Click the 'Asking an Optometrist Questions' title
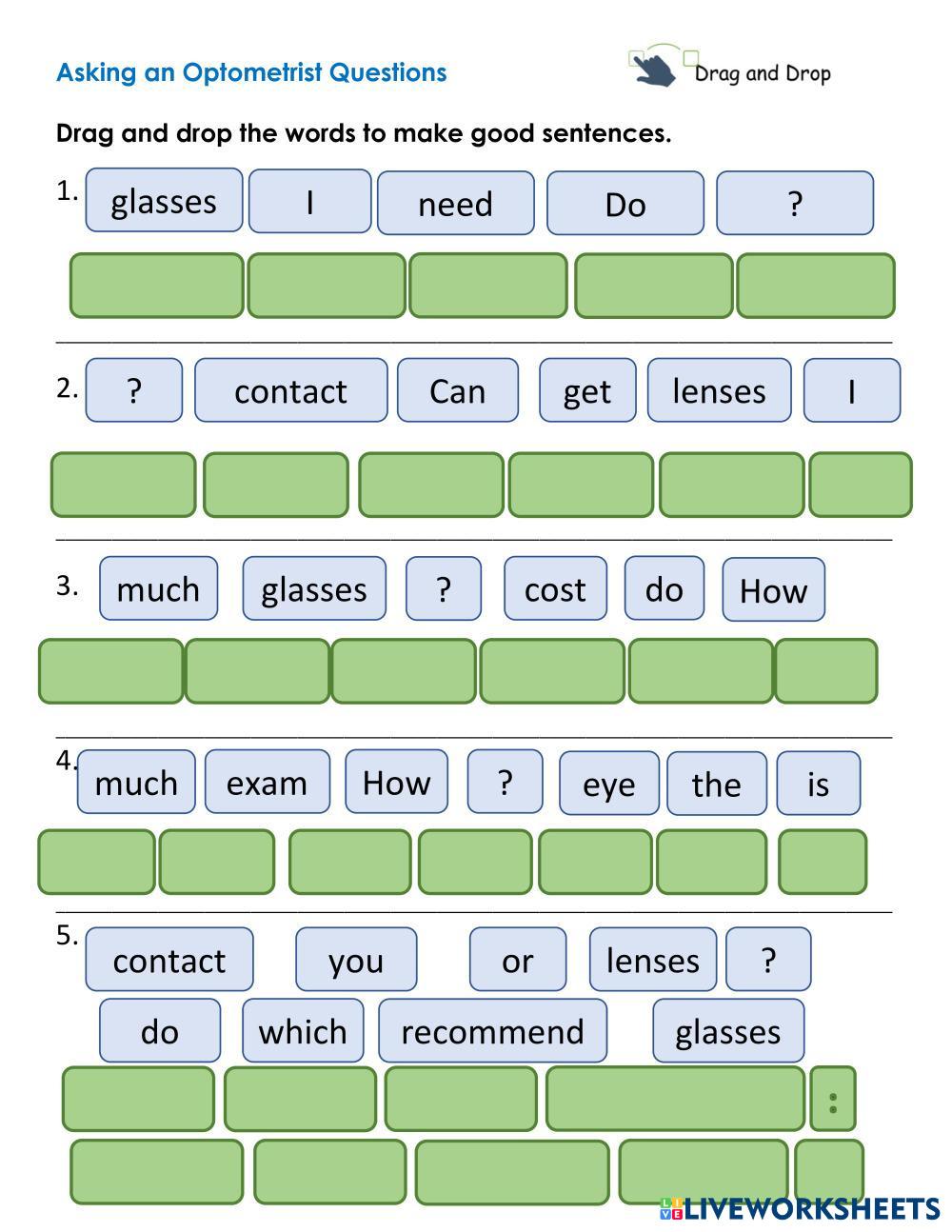 pyautogui.click(x=251, y=72)
